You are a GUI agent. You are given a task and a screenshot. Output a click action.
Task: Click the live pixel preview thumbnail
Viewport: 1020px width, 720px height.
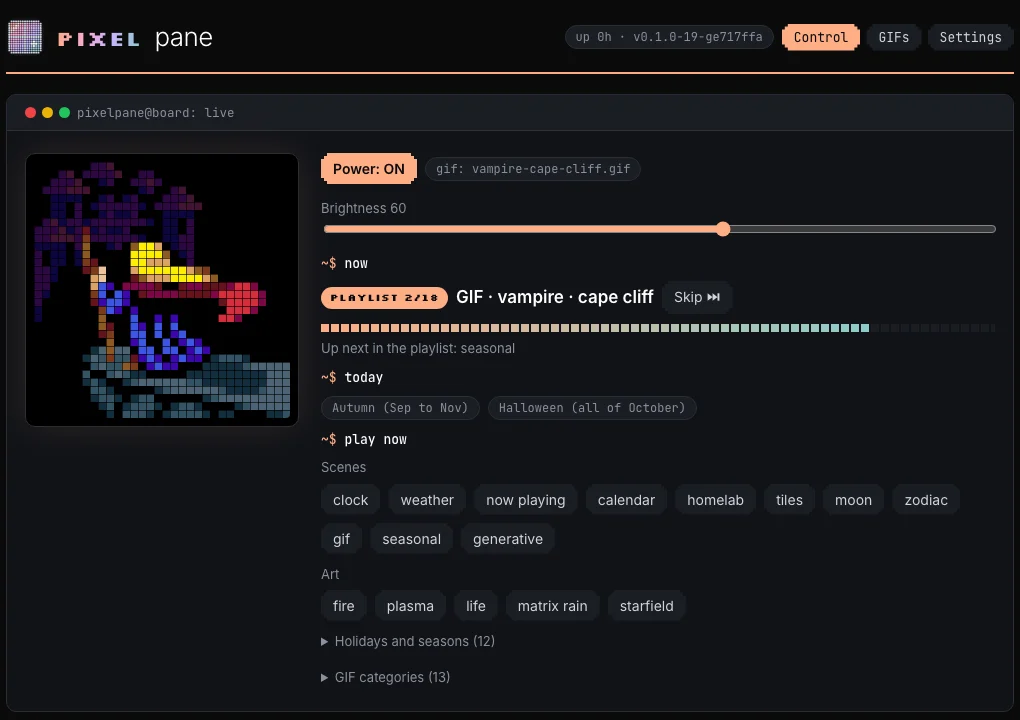tap(162, 290)
